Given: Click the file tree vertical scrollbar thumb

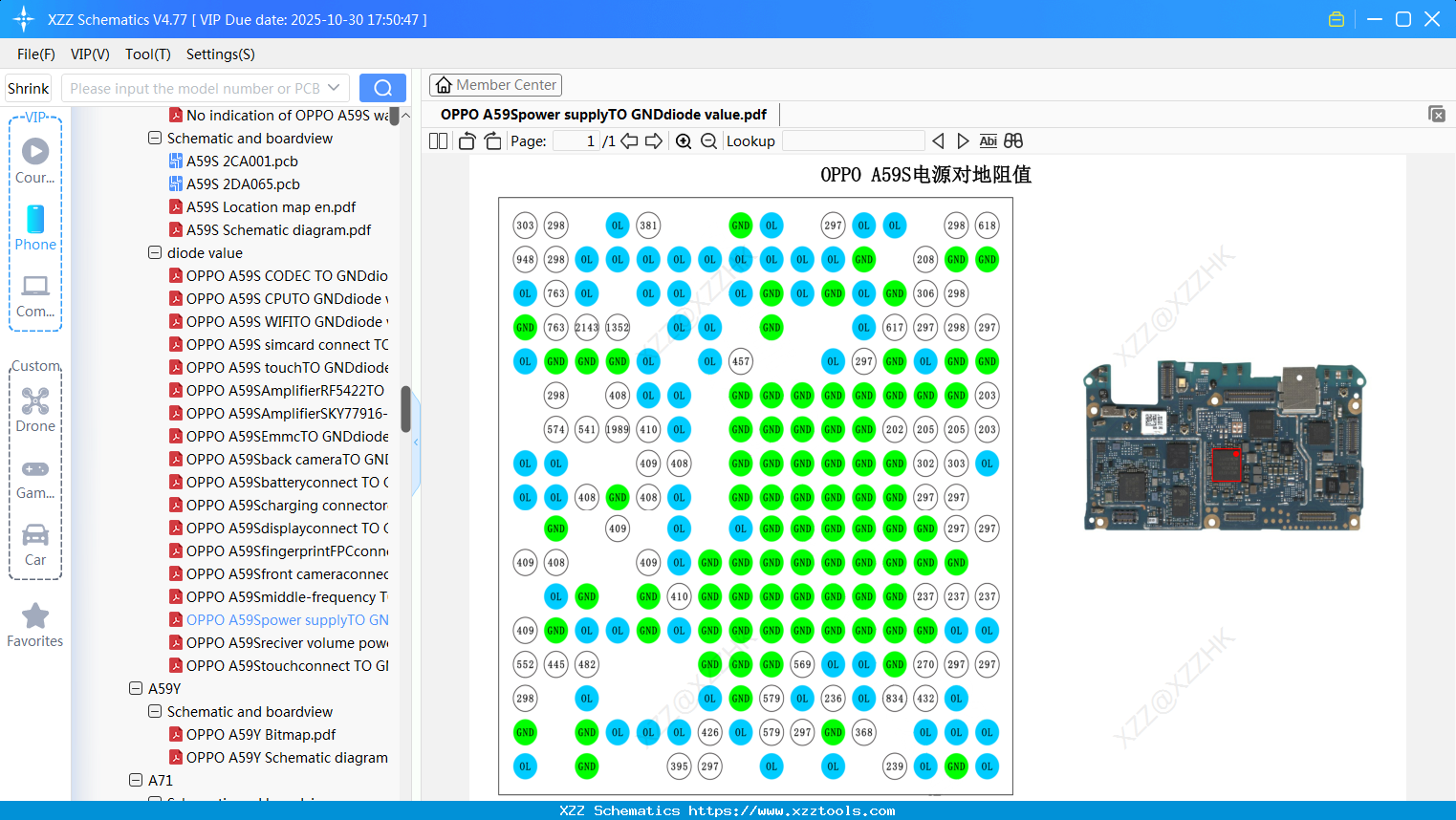Looking at the screenshot, I should [405, 409].
